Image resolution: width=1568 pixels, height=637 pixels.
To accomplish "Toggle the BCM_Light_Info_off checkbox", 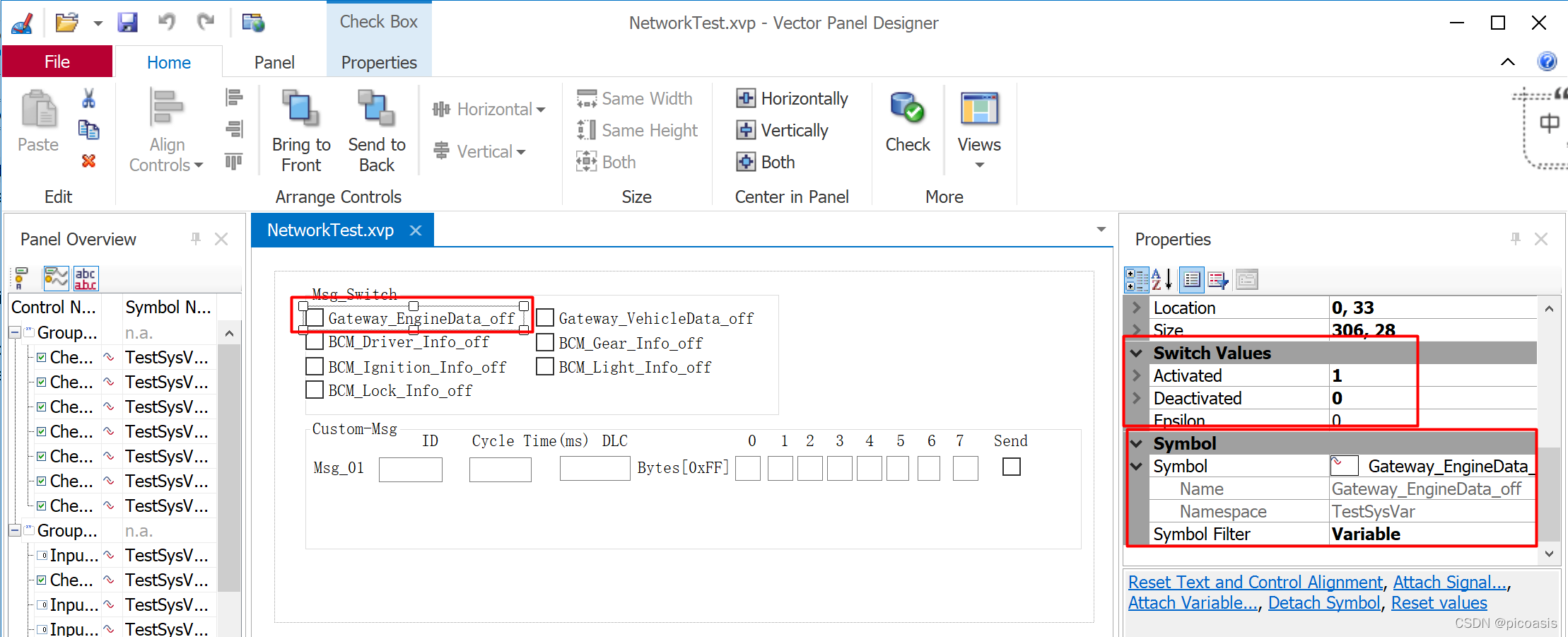I will tap(545, 367).
